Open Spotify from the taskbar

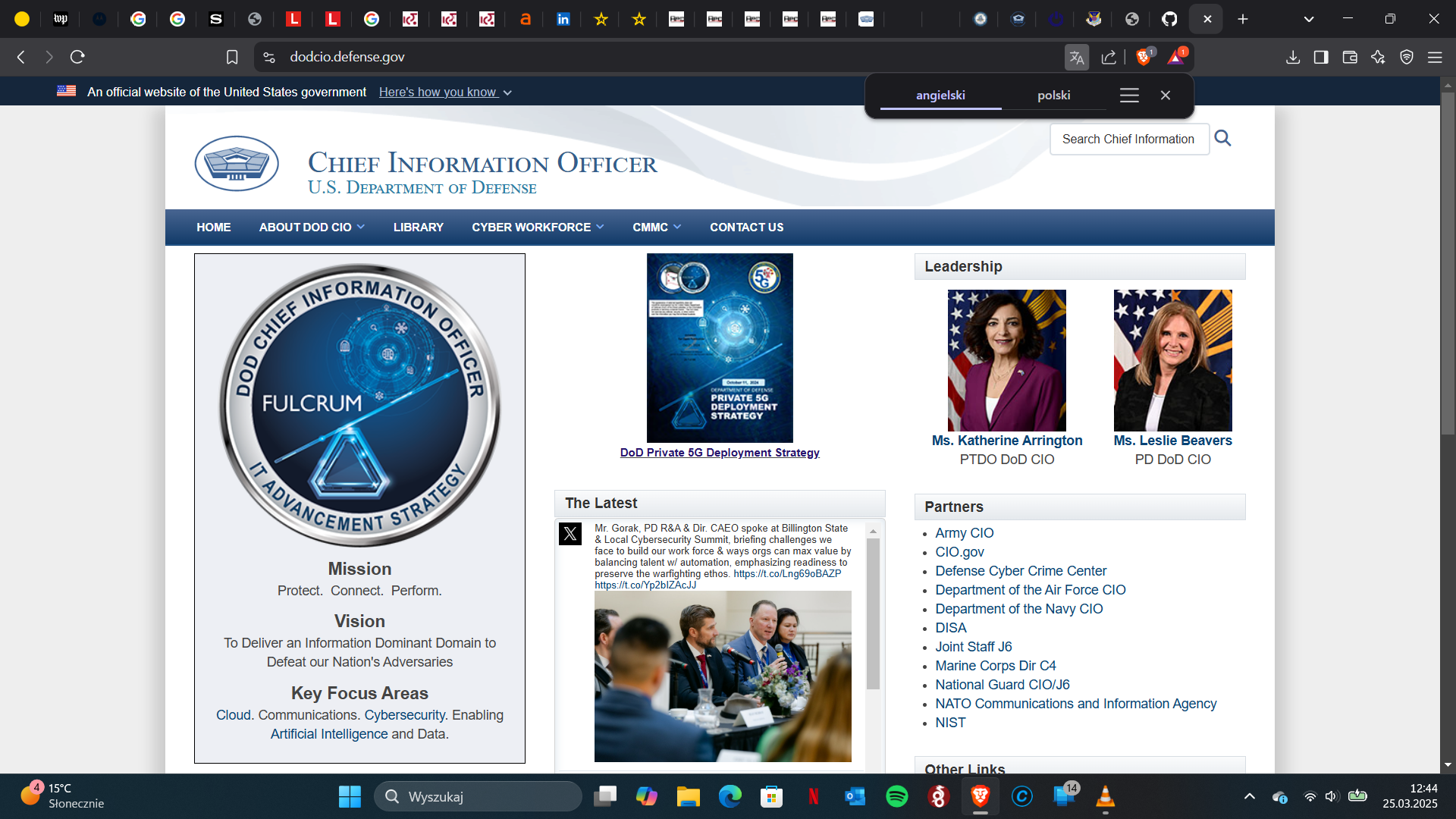896,796
